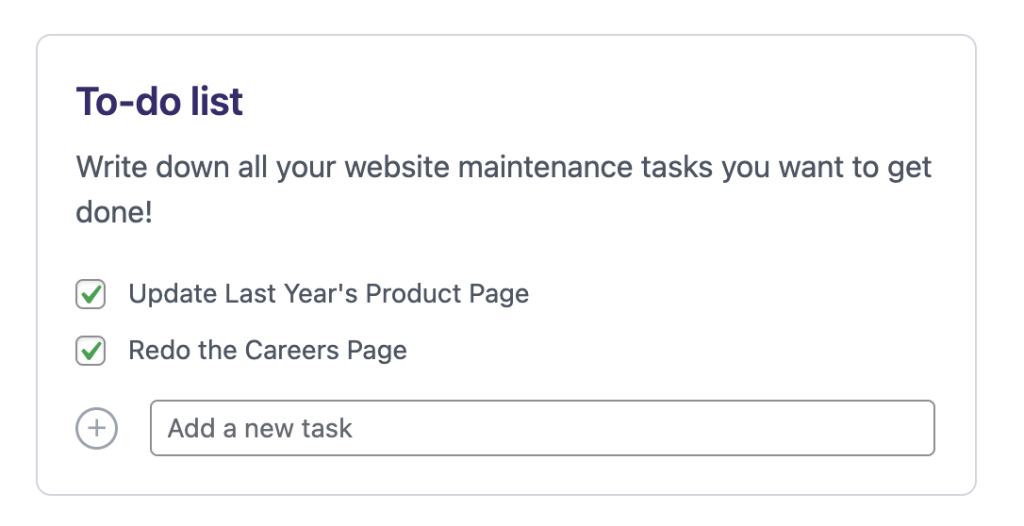Click the website maintenance tasks description text

coord(503,166)
